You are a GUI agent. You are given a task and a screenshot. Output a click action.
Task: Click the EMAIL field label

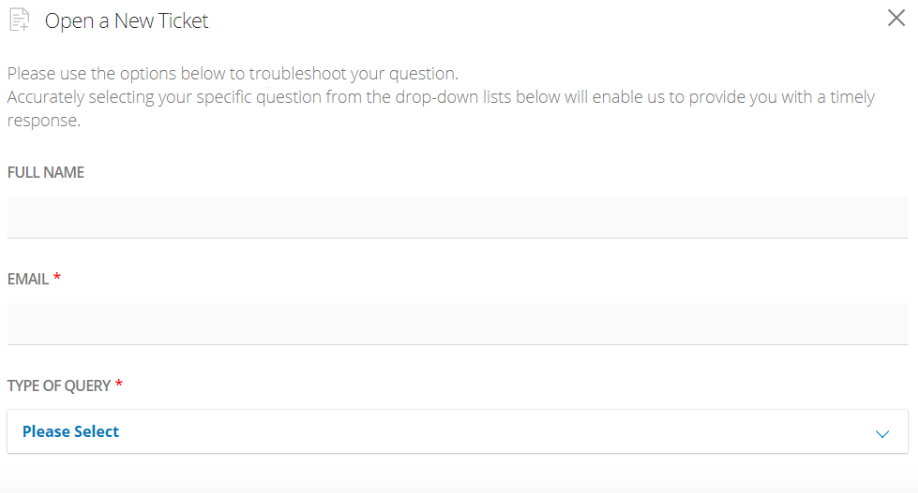coord(28,279)
